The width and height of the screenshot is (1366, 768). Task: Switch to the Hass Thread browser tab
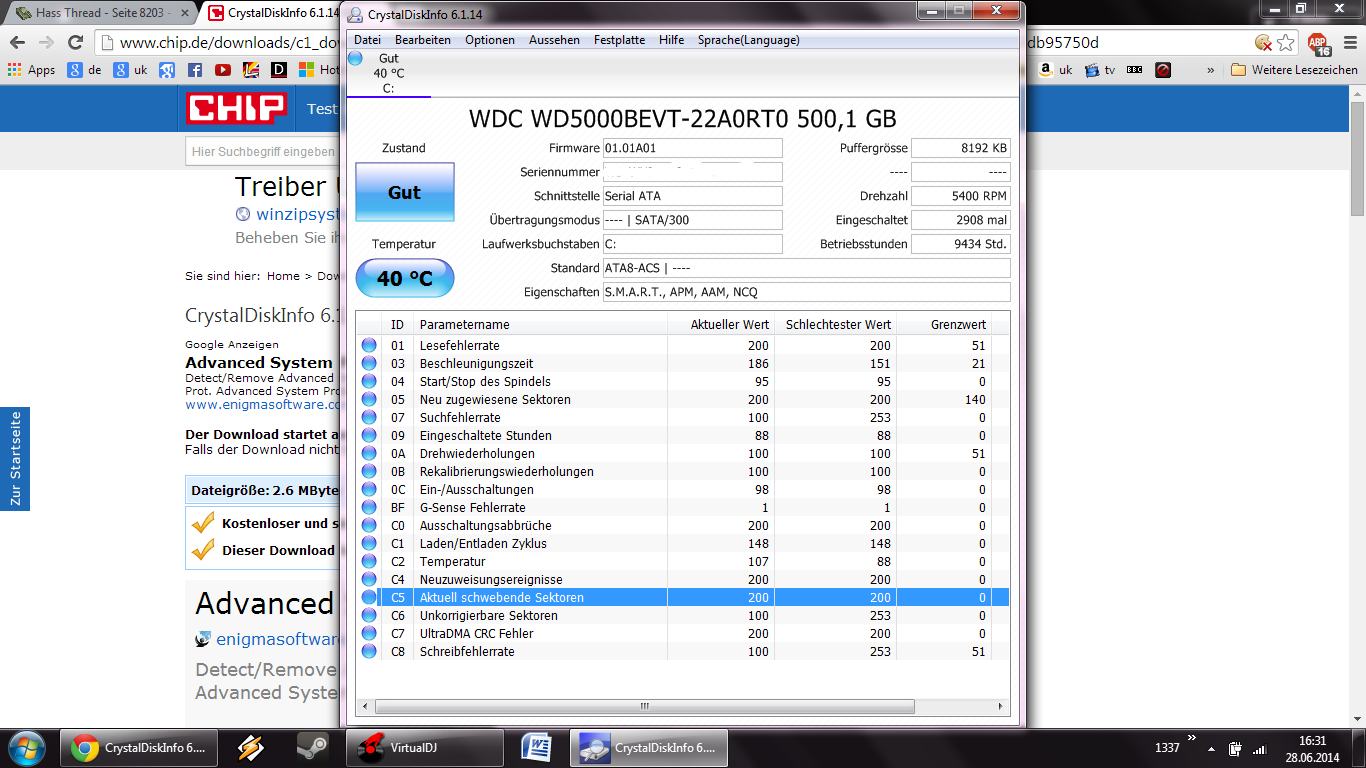coord(100,13)
